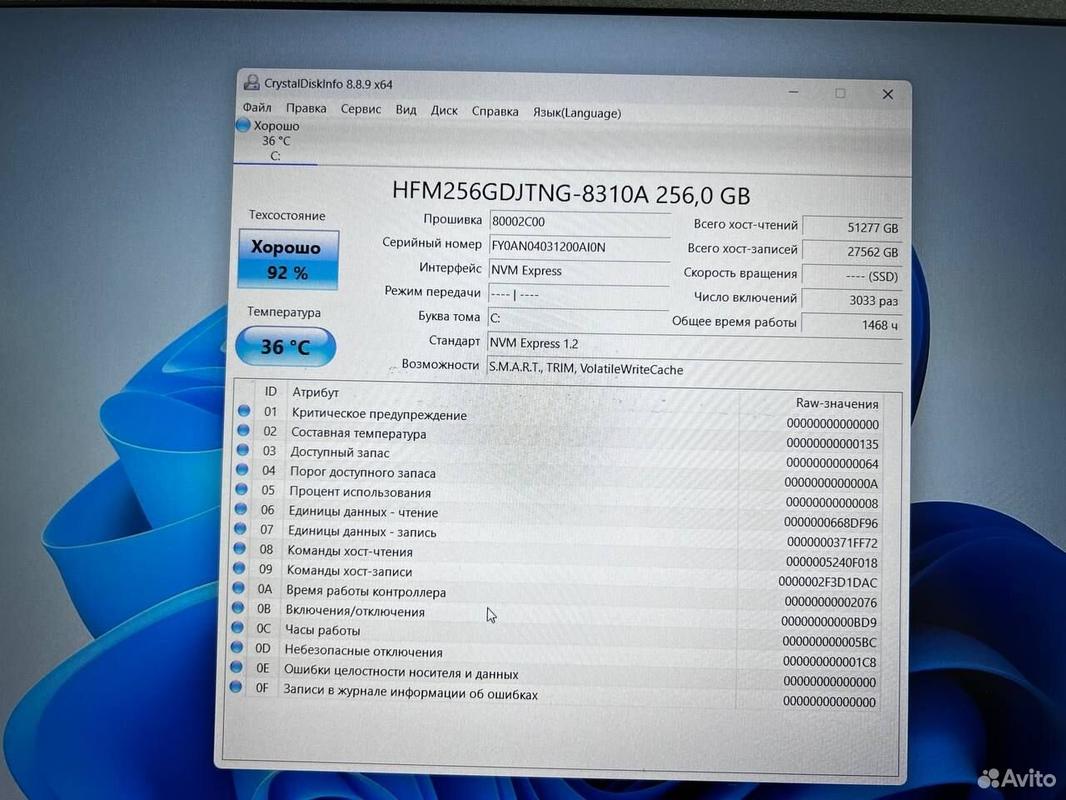Click the status dot for attribute 08
The image size is (1066, 800).
click(x=239, y=548)
